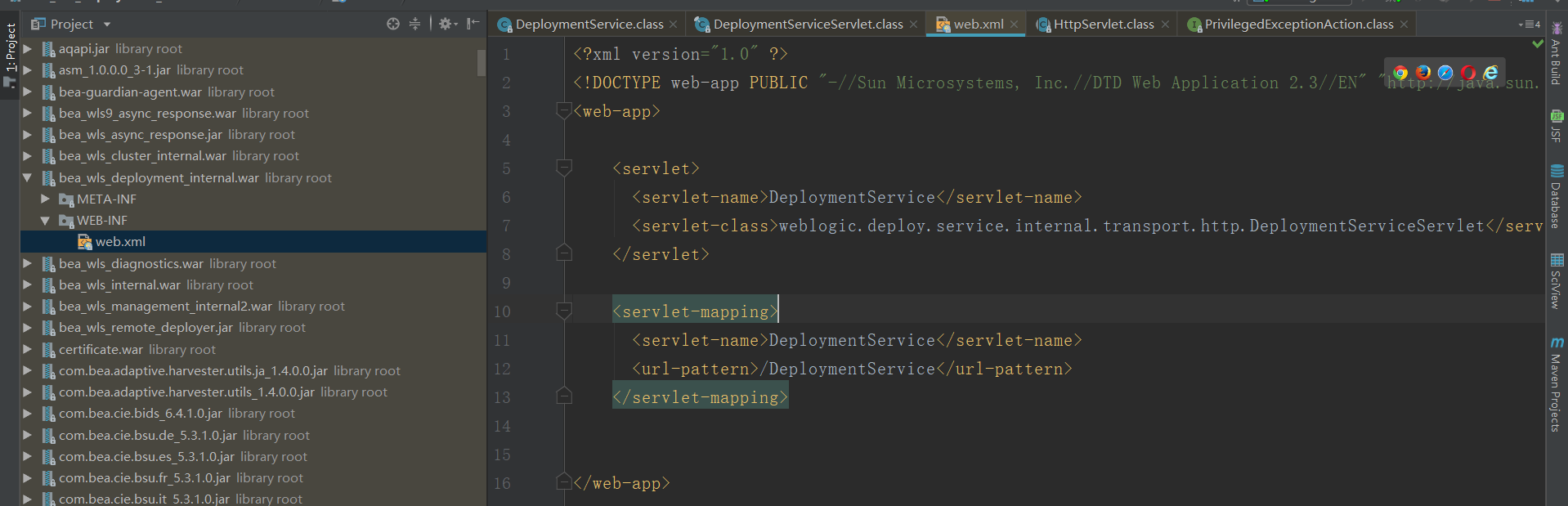
Task: Open web.xml preview in Internet Explorer
Action: pyautogui.click(x=1491, y=73)
